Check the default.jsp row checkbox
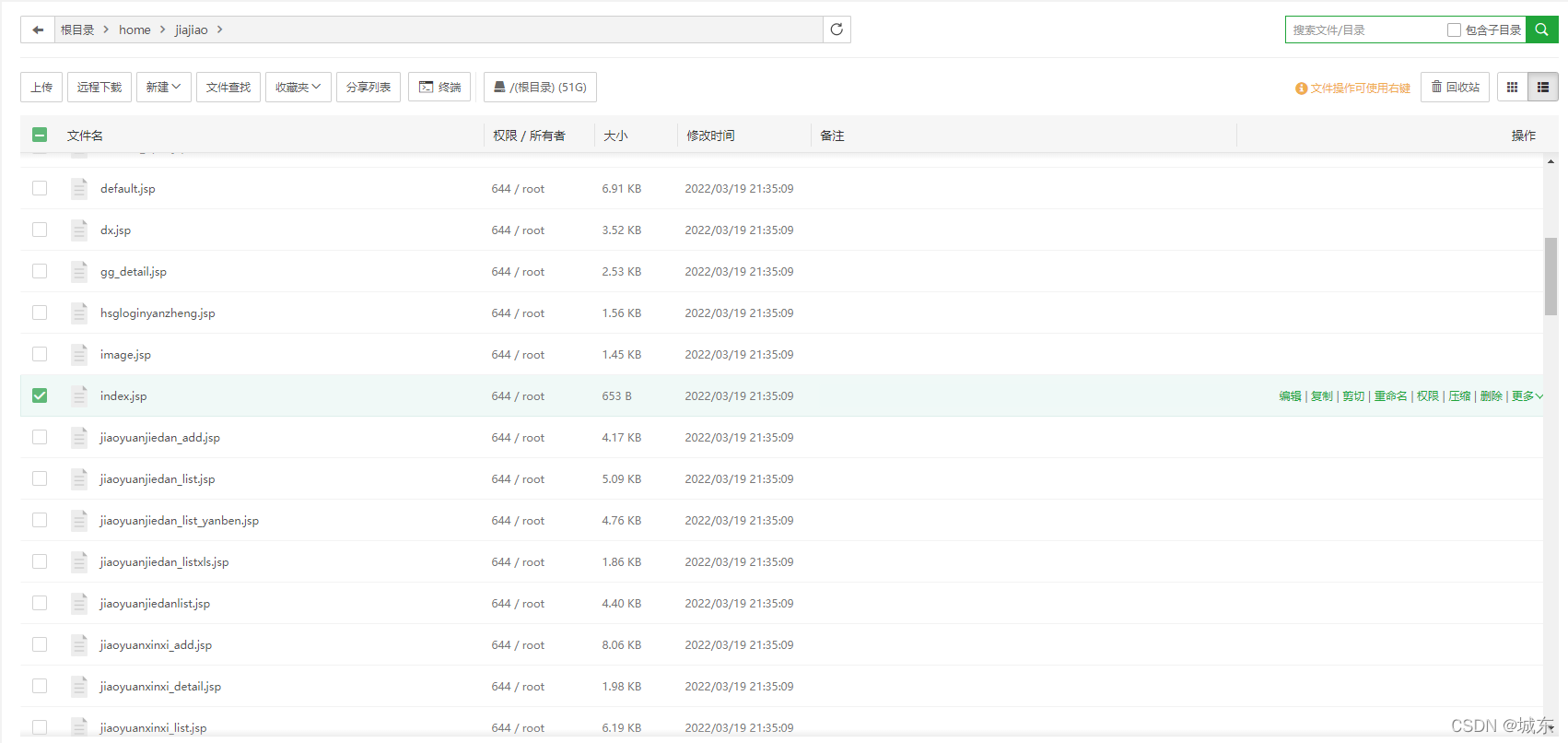The image size is (1568, 743). (40, 188)
